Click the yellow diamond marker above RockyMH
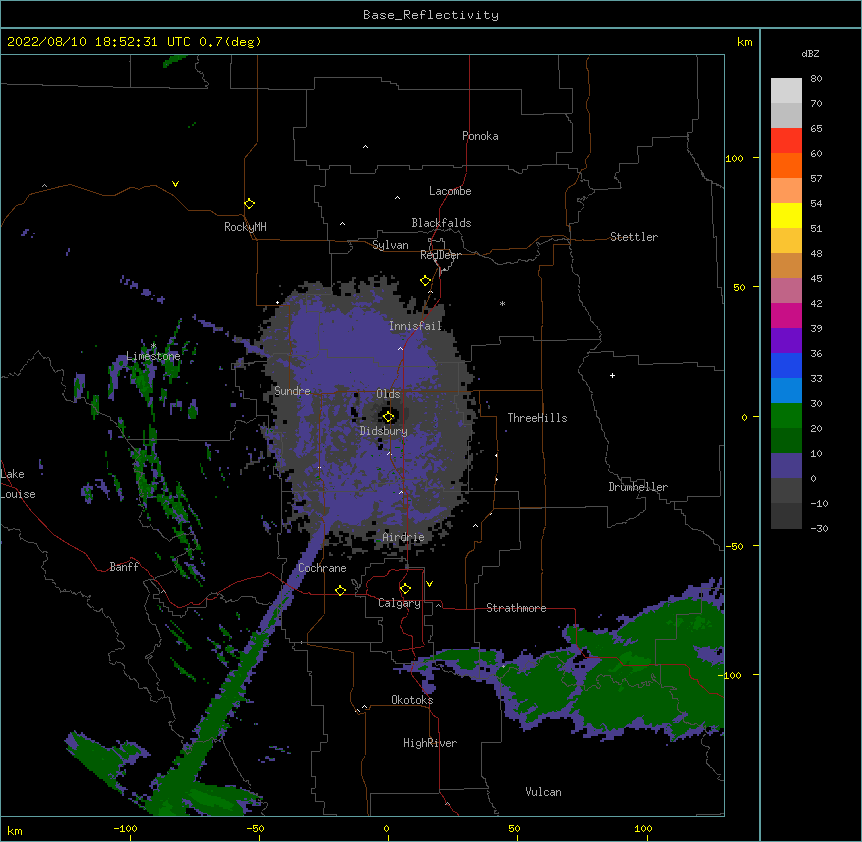 coord(249,204)
